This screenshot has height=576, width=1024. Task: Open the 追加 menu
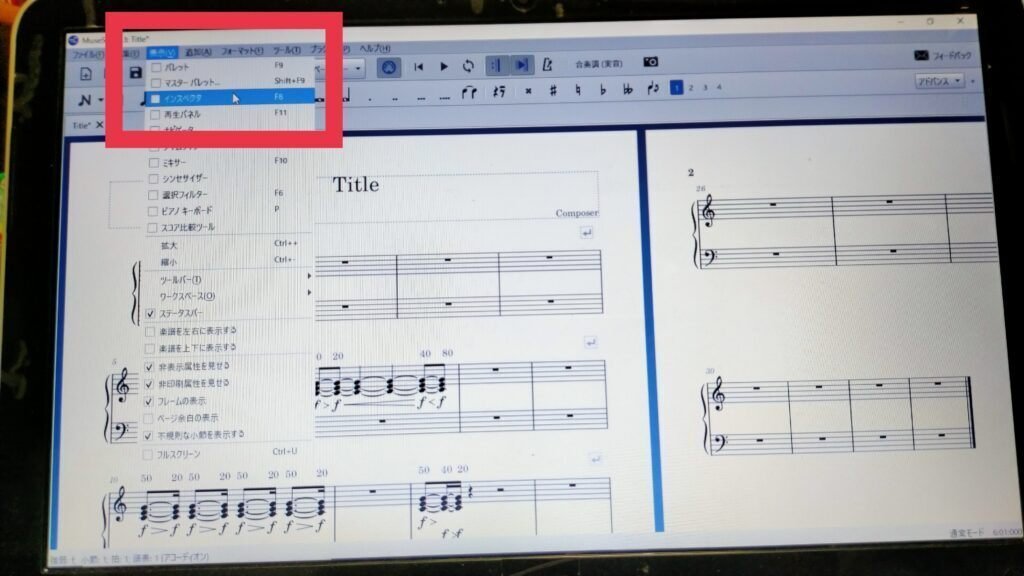point(198,52)
